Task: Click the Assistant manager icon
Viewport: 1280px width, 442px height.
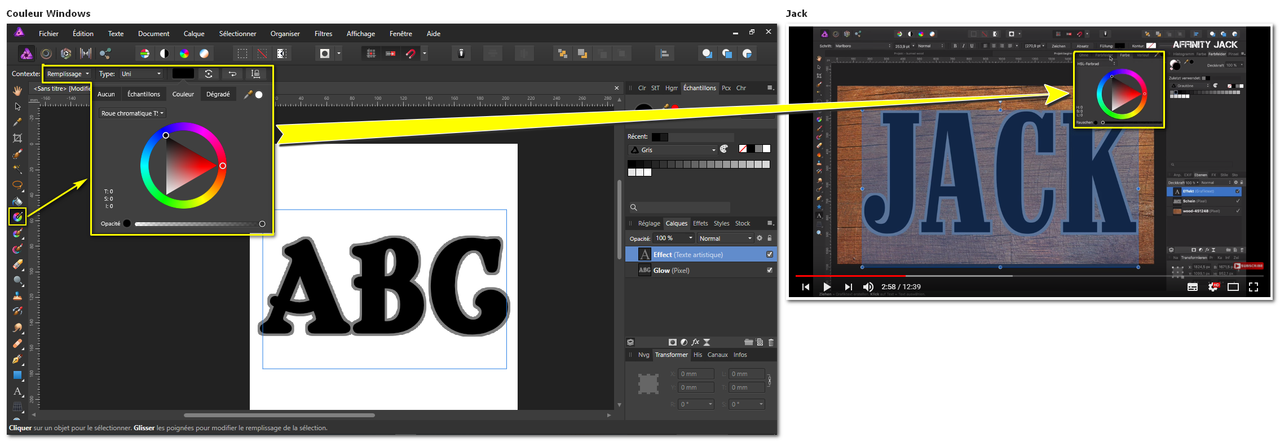Action: click(x=459, y=53)
